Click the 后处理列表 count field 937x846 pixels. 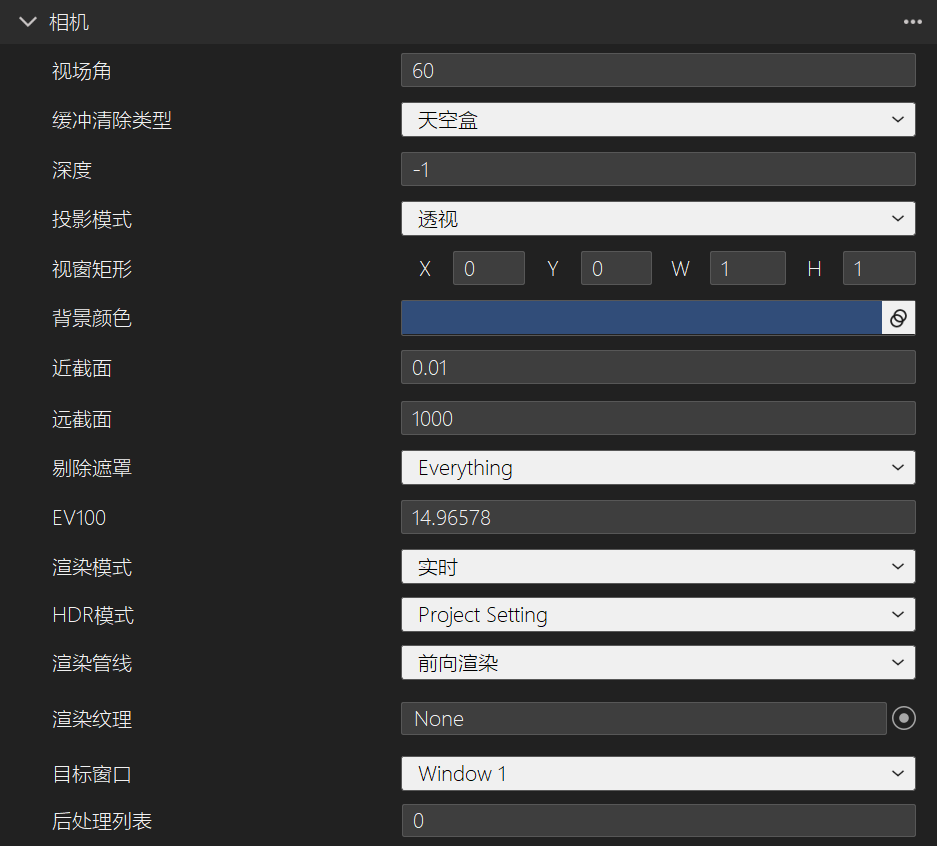coord(658,820)
